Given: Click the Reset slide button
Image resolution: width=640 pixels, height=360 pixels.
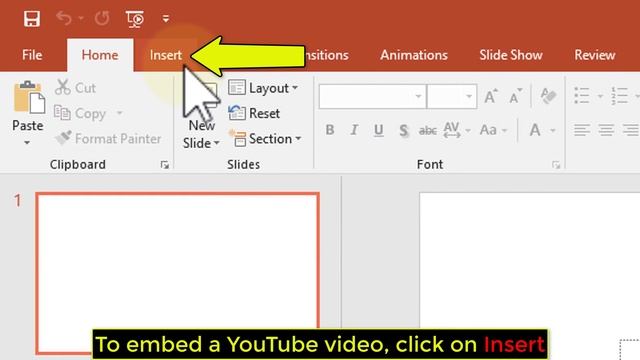Looking at the screenshot, I should (254, 113).
